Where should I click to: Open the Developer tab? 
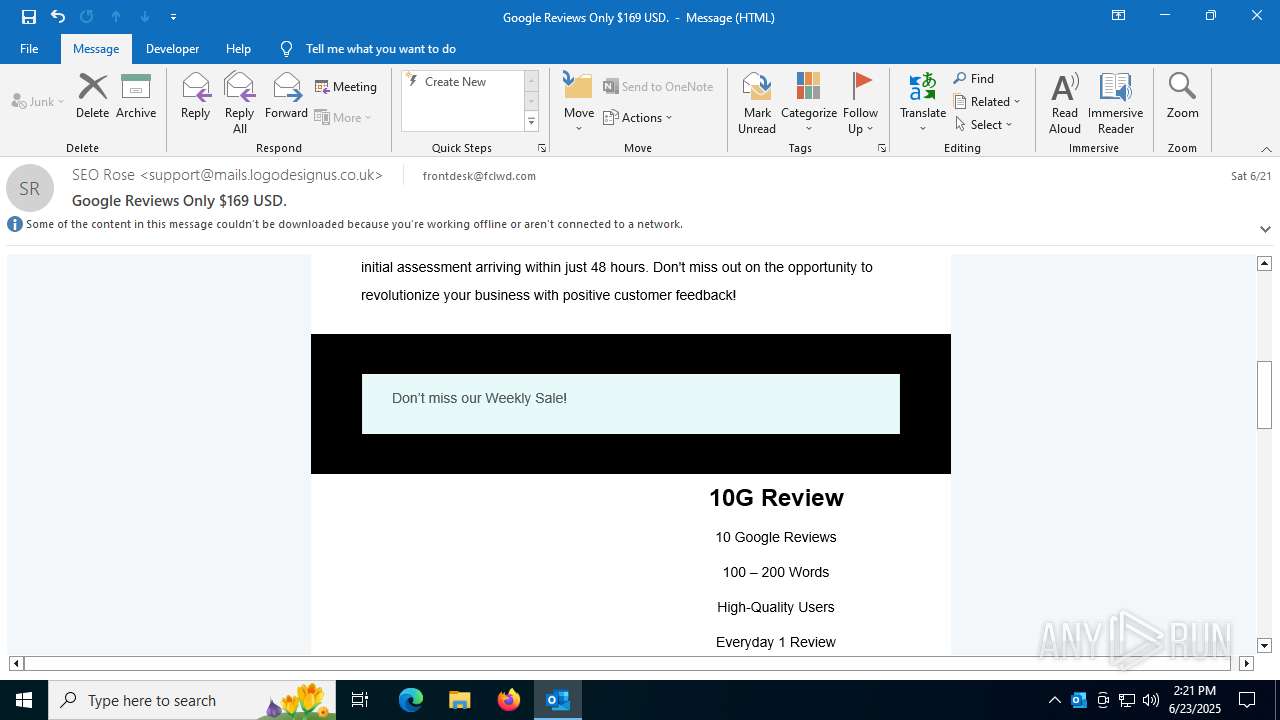(x=172, y=48)
